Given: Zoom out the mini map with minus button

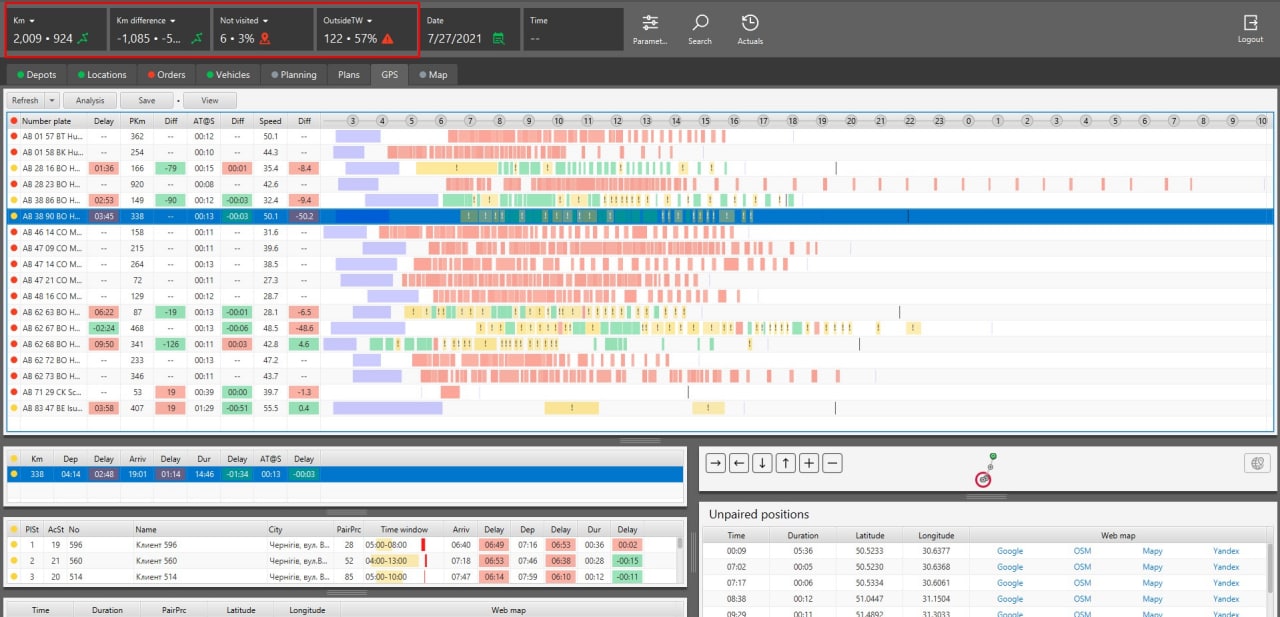Looking at the screenshot, I should coord(833,463).
